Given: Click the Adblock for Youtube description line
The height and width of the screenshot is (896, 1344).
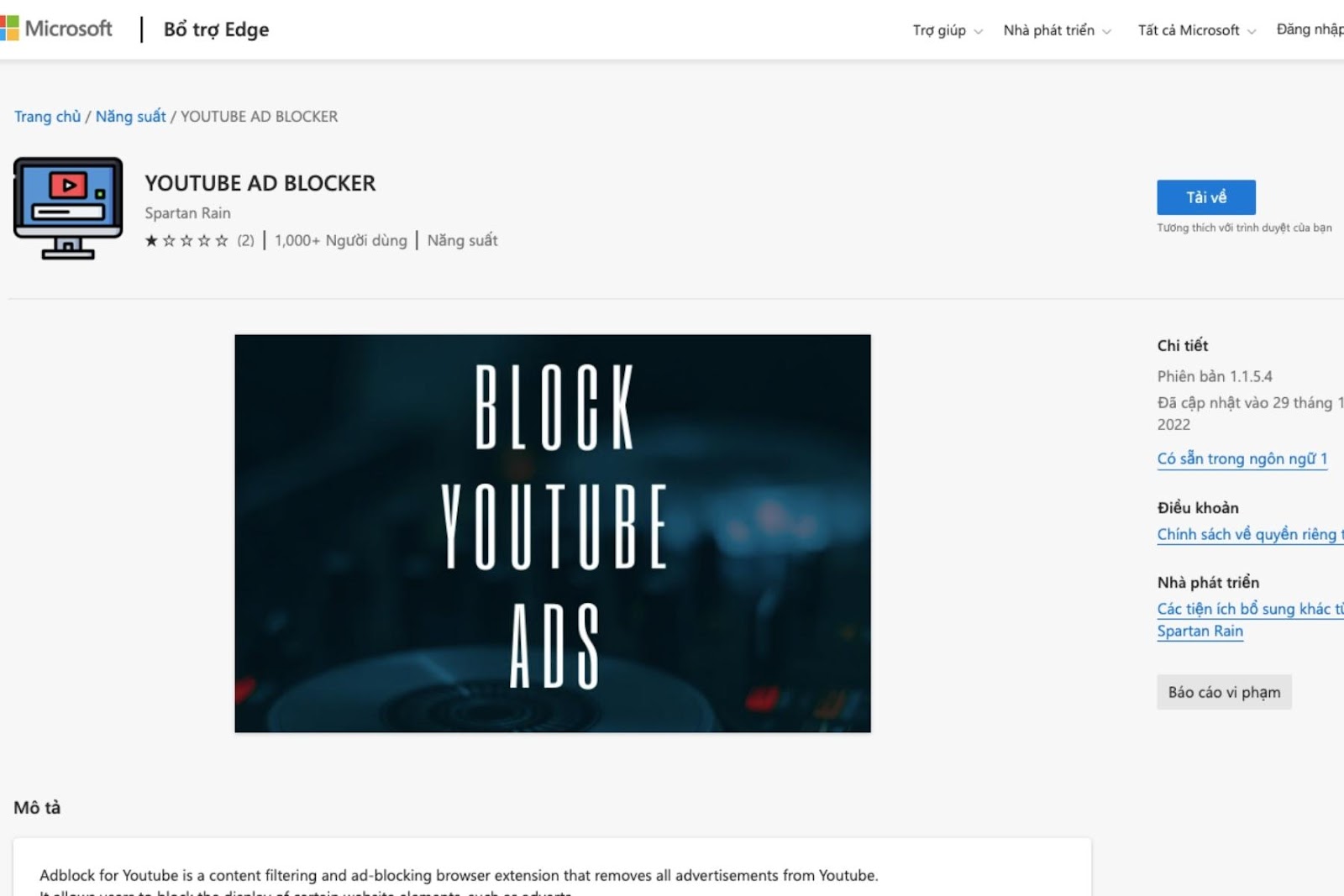Looking at the screenshot, I should pyautogui.click(x=459, y=875).
